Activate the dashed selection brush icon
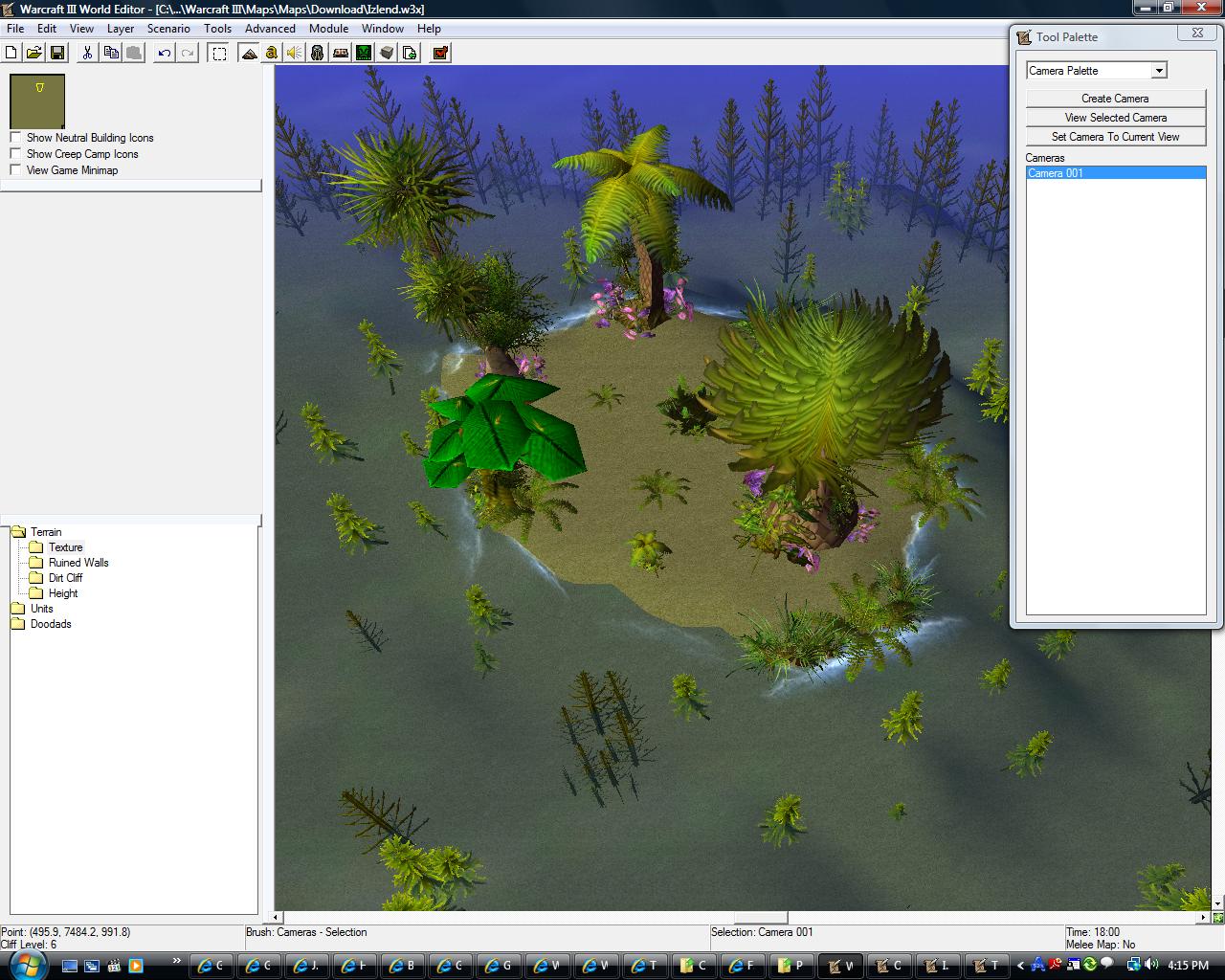 (x=219, y=53)
